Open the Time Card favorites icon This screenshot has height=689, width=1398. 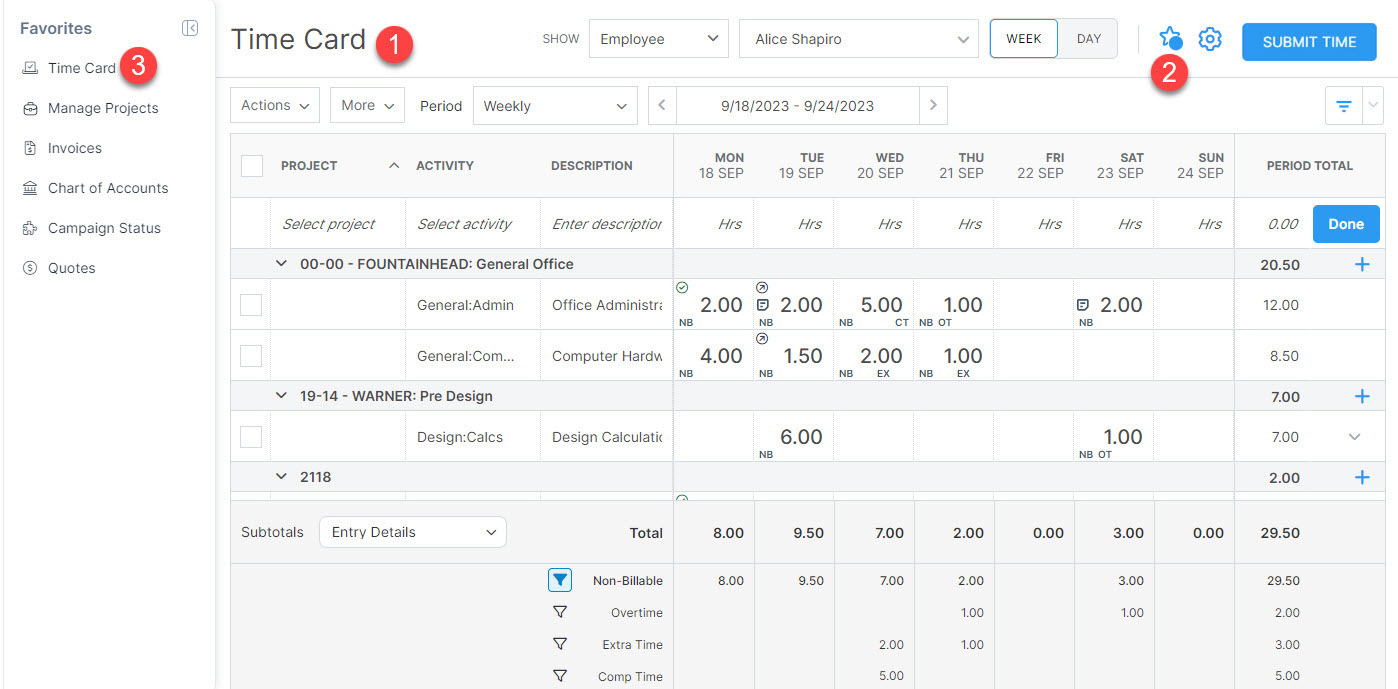[x=30, y=67]
